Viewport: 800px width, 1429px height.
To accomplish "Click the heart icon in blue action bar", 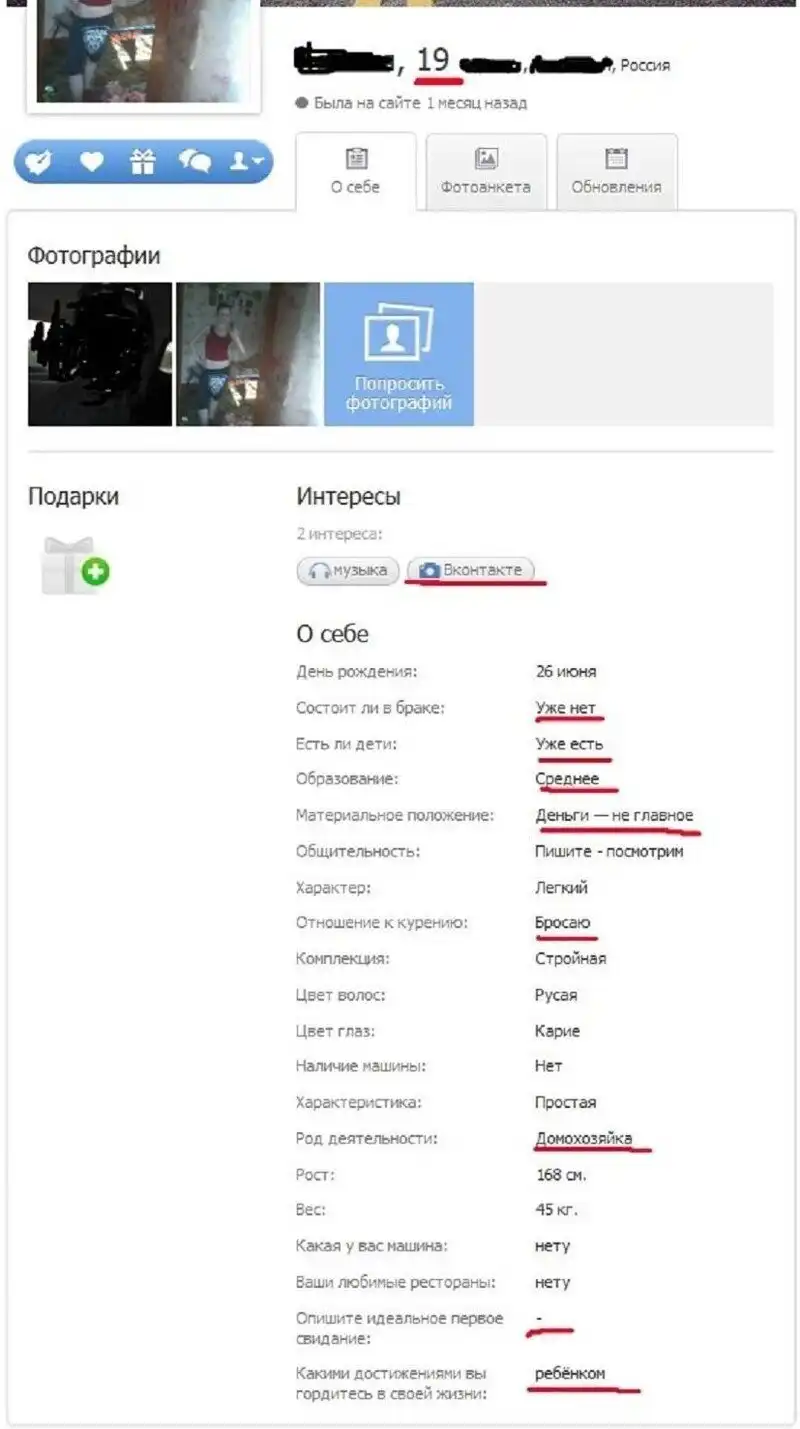I will point(92,161).
